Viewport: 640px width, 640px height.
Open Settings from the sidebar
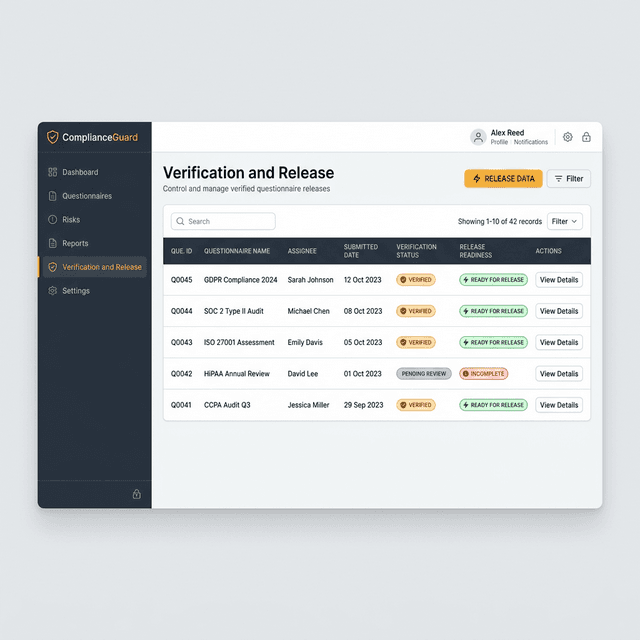point(94,291)
